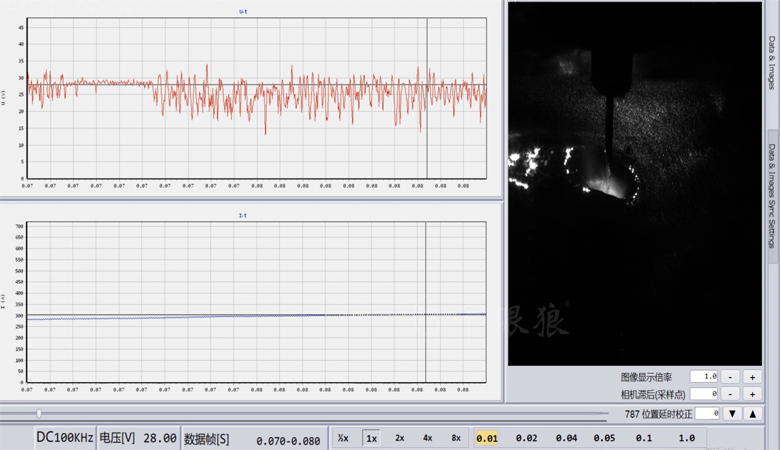Screen dimensions: 780x450
Task: Click the 787 frame number label
Action: [x=632, y=414]
